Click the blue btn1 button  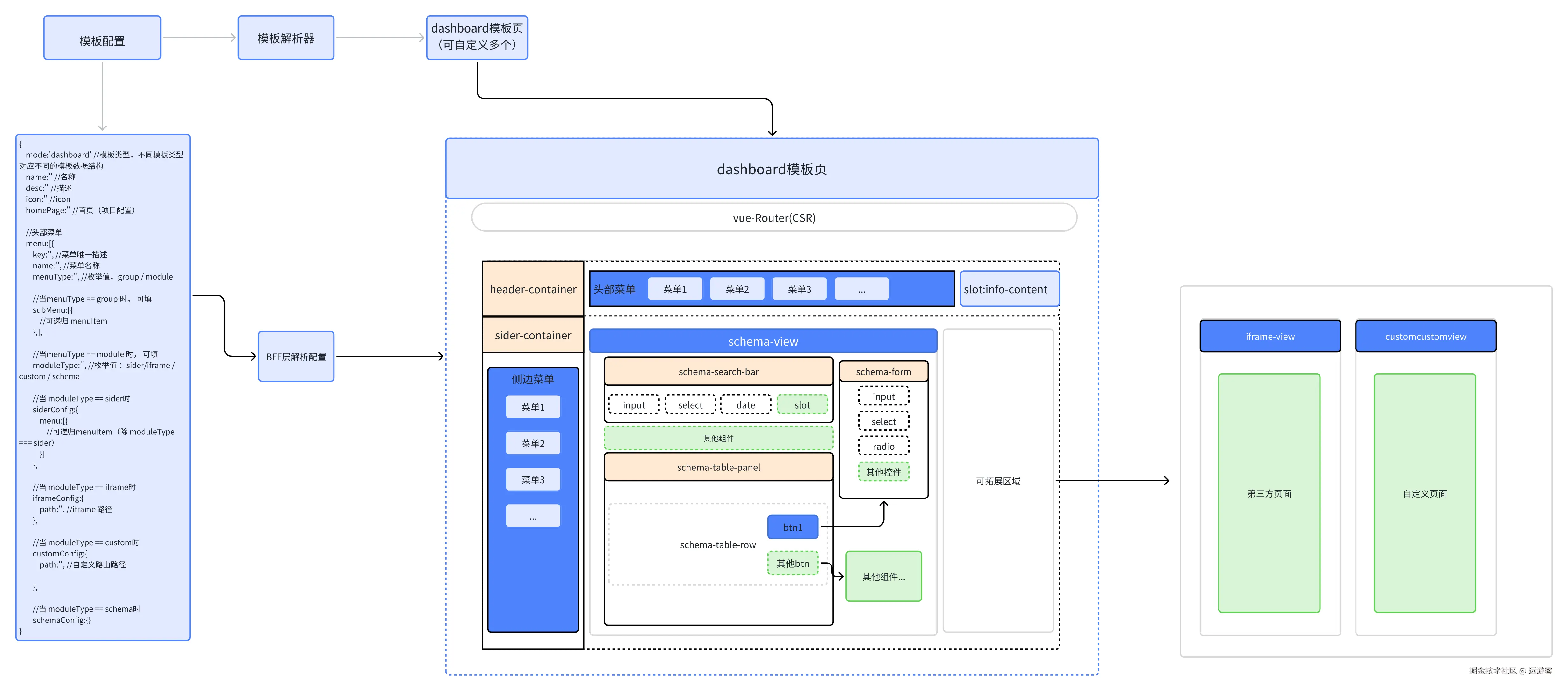pyautogui.click(x=792, y=527)
